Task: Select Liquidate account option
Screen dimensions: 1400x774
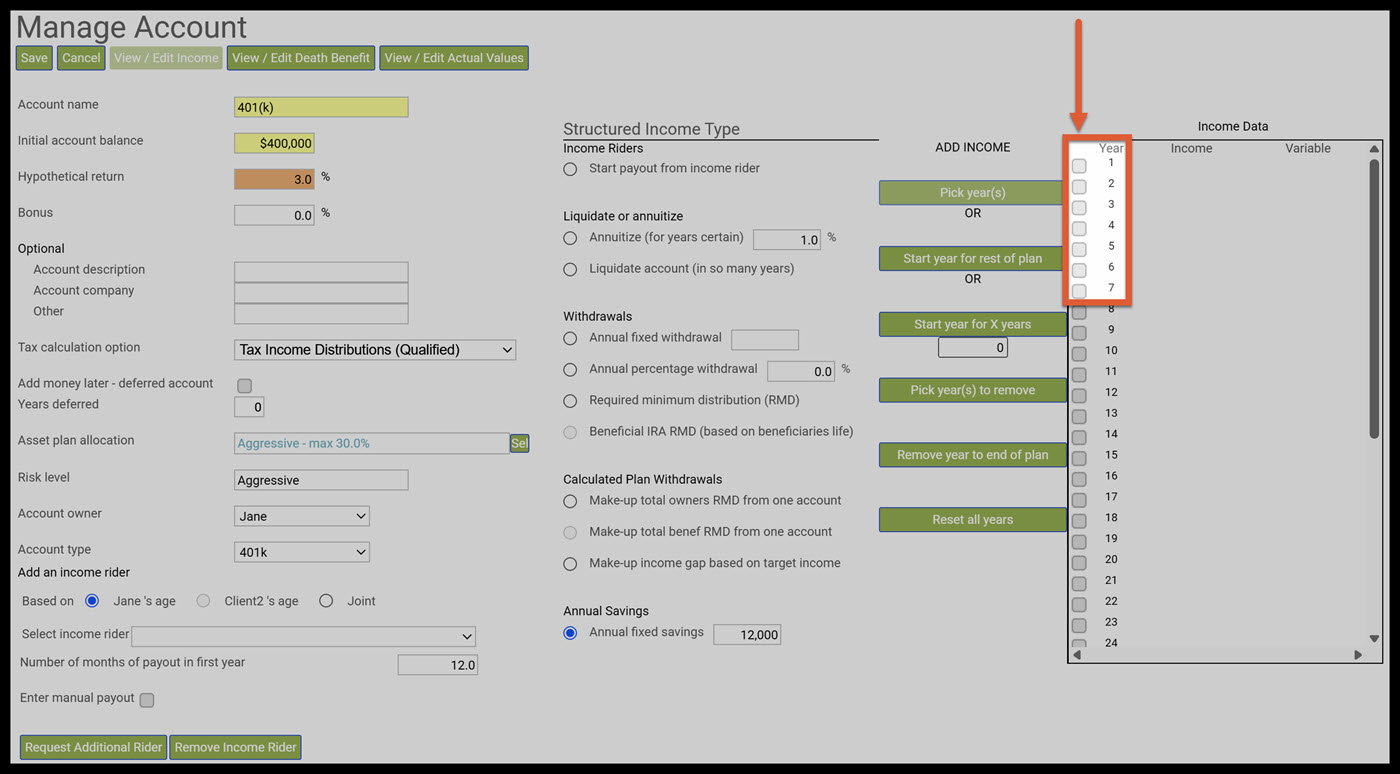Action: (x=570, y=269)
